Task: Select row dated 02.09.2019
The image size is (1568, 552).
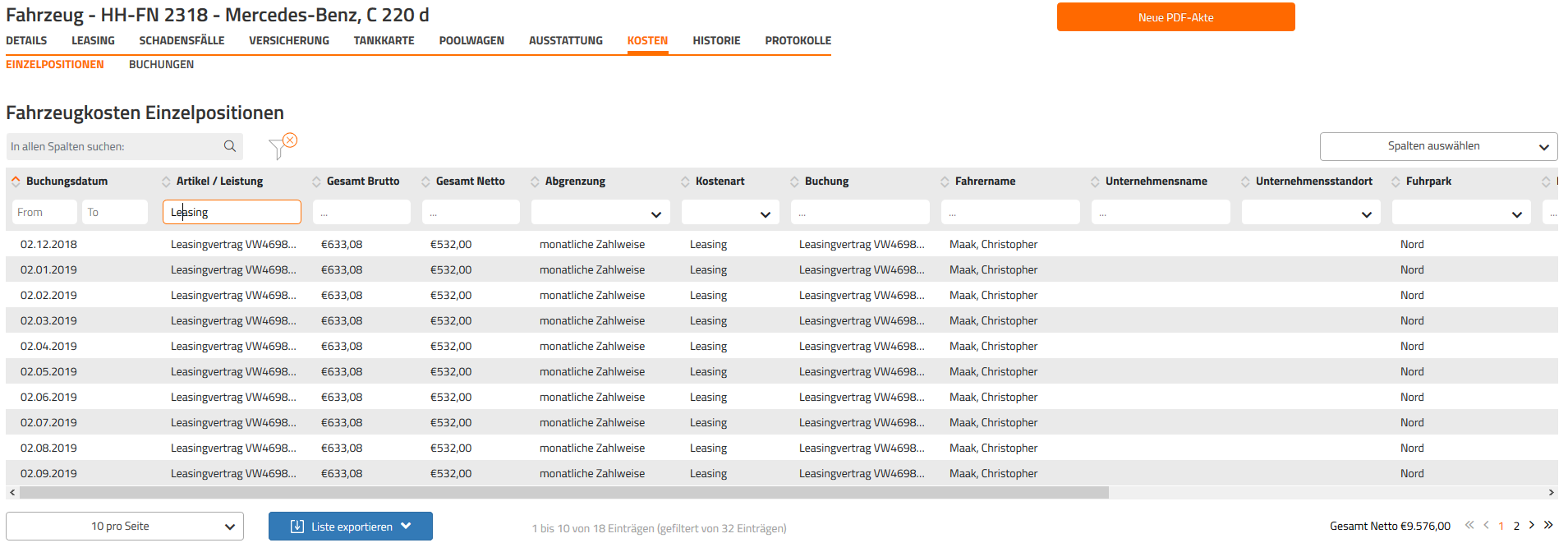Action: 782,473
